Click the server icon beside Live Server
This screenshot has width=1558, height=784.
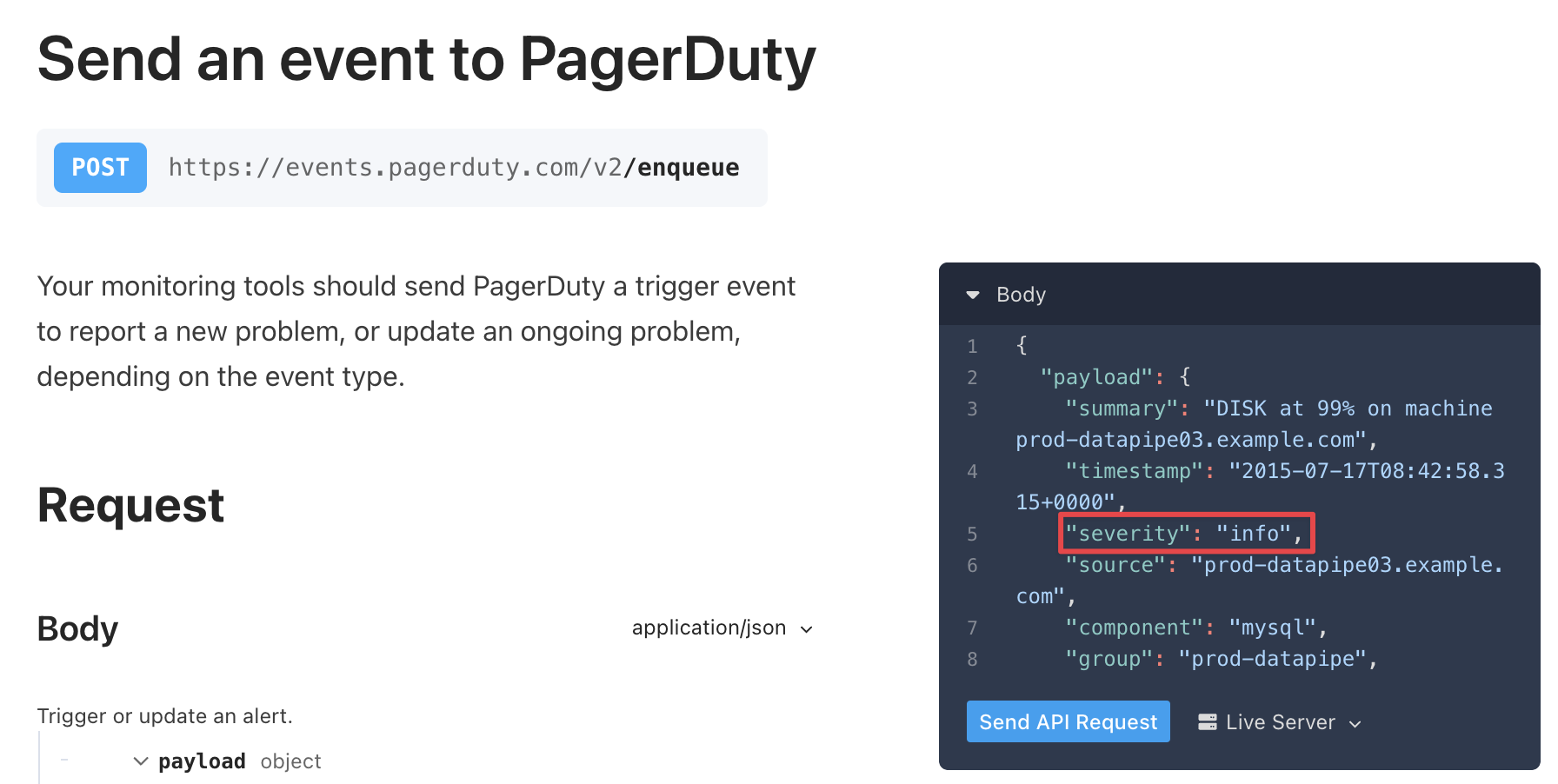(x=1207, y=722)
